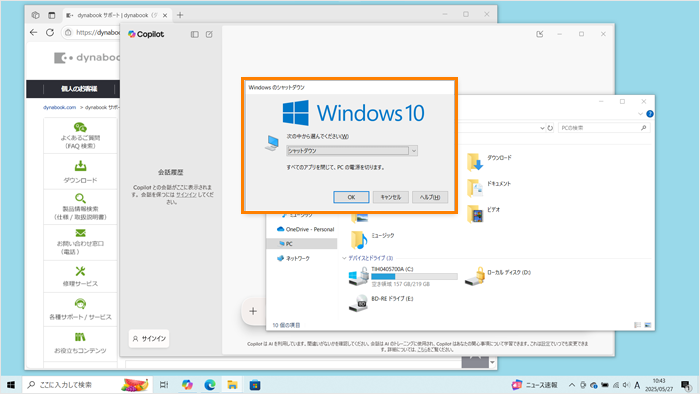Close the dynabook support tab

pos(165,15)
